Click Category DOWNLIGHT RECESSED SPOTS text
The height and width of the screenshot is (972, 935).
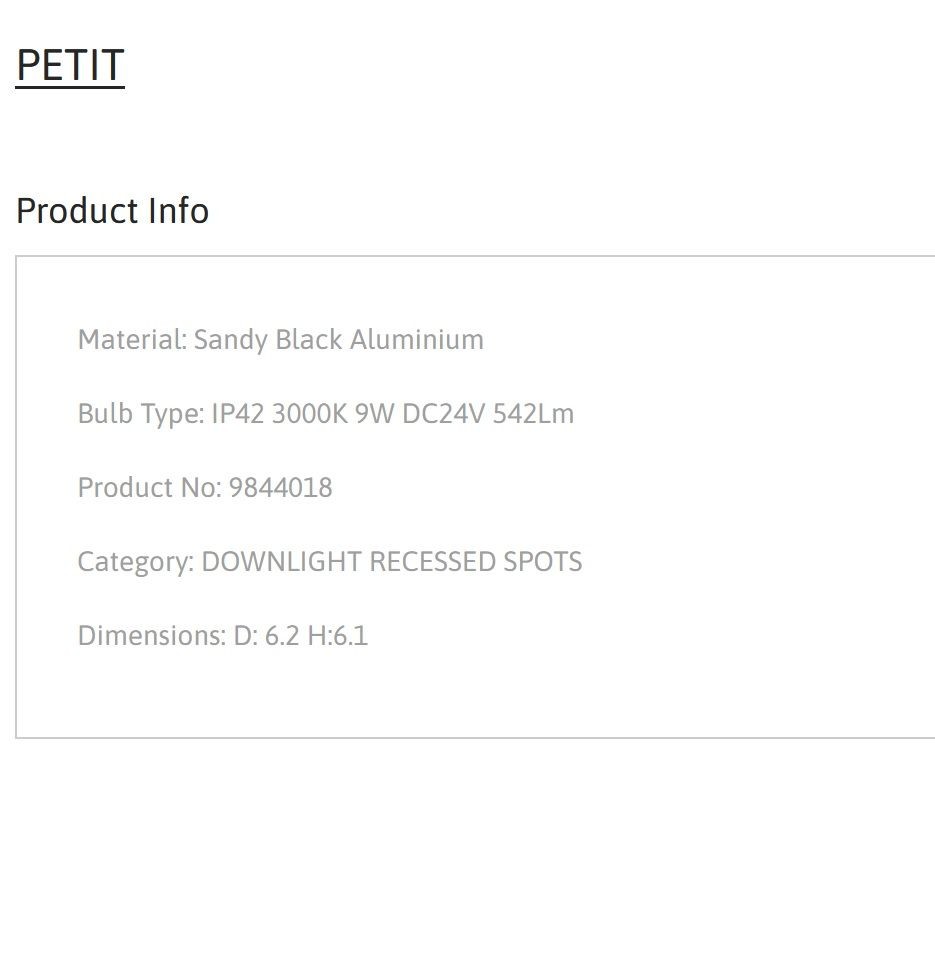(330, 562)
